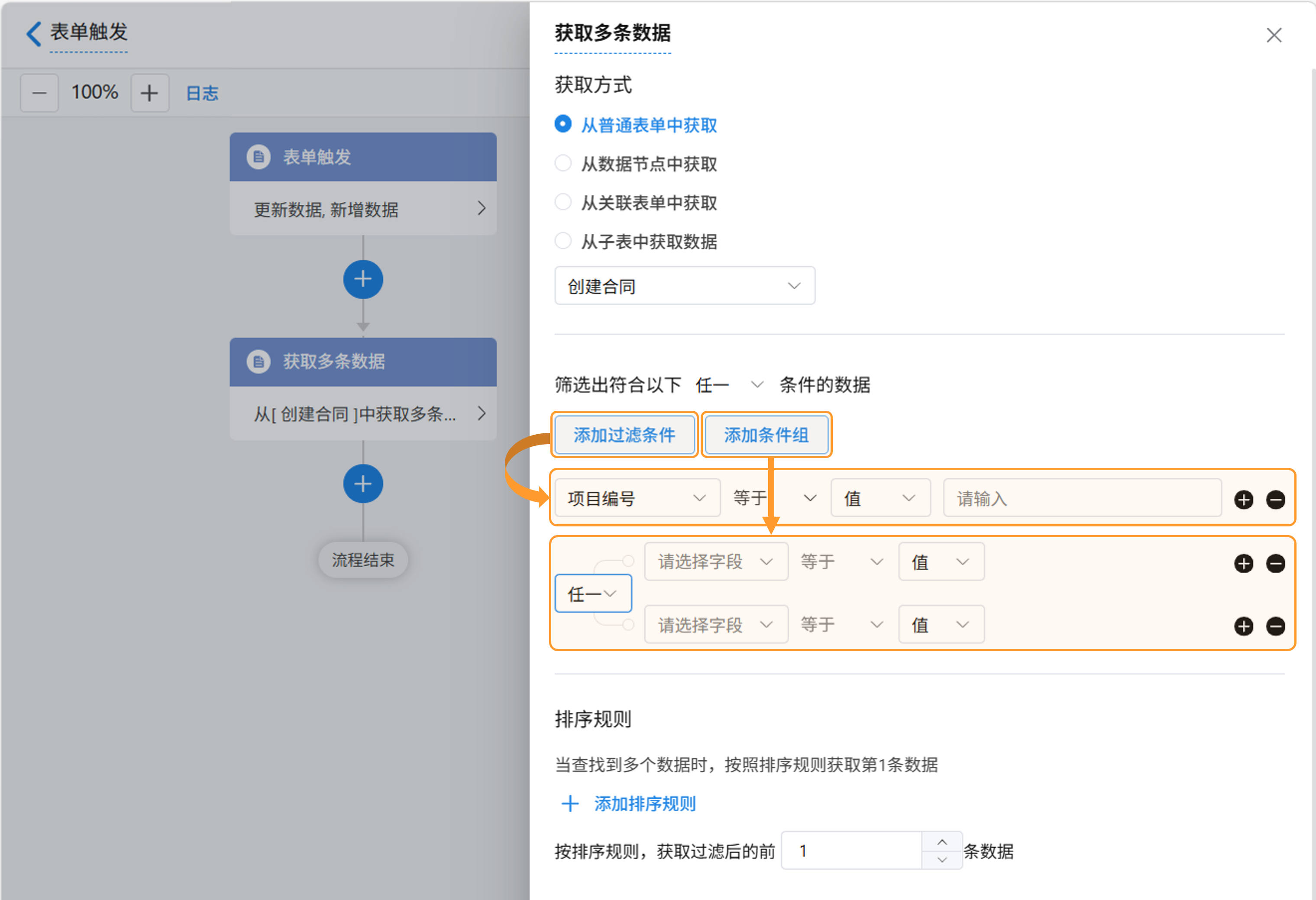Open condition group 任一 dropdown
Screen dimensions: 1316x900
592,593
